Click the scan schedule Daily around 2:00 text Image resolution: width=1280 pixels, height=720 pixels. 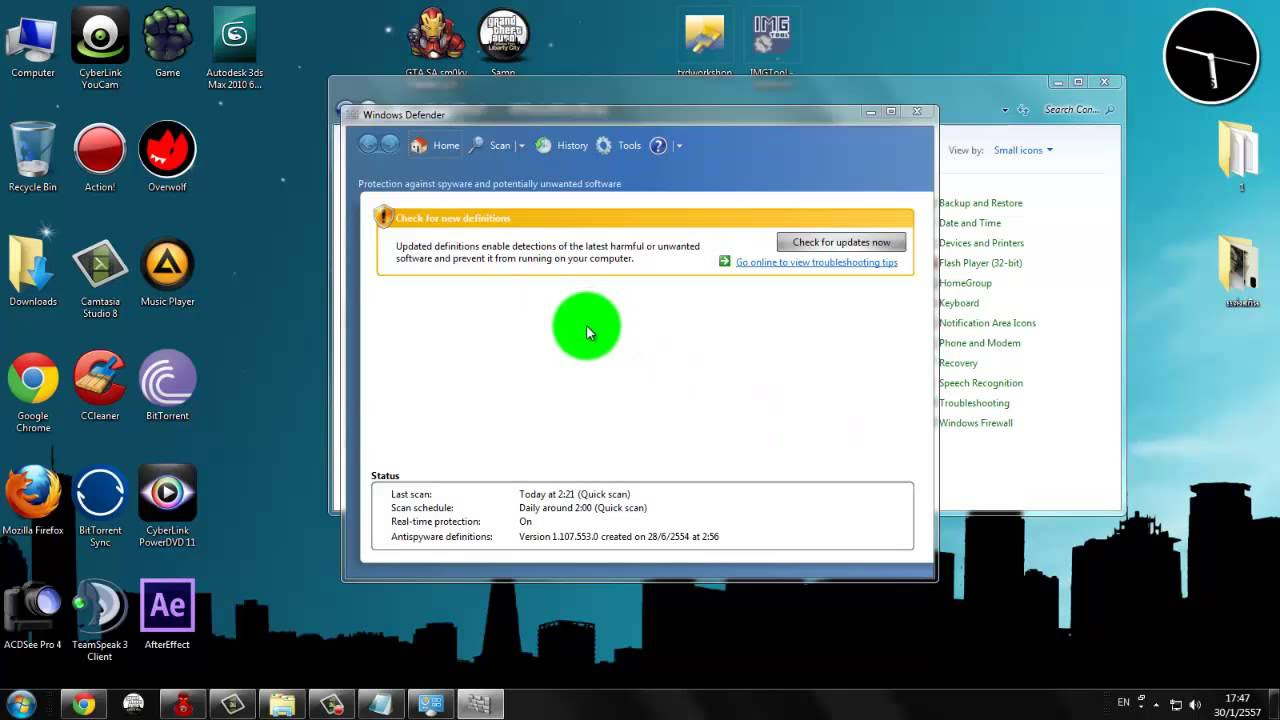click(x=583, y=508)
